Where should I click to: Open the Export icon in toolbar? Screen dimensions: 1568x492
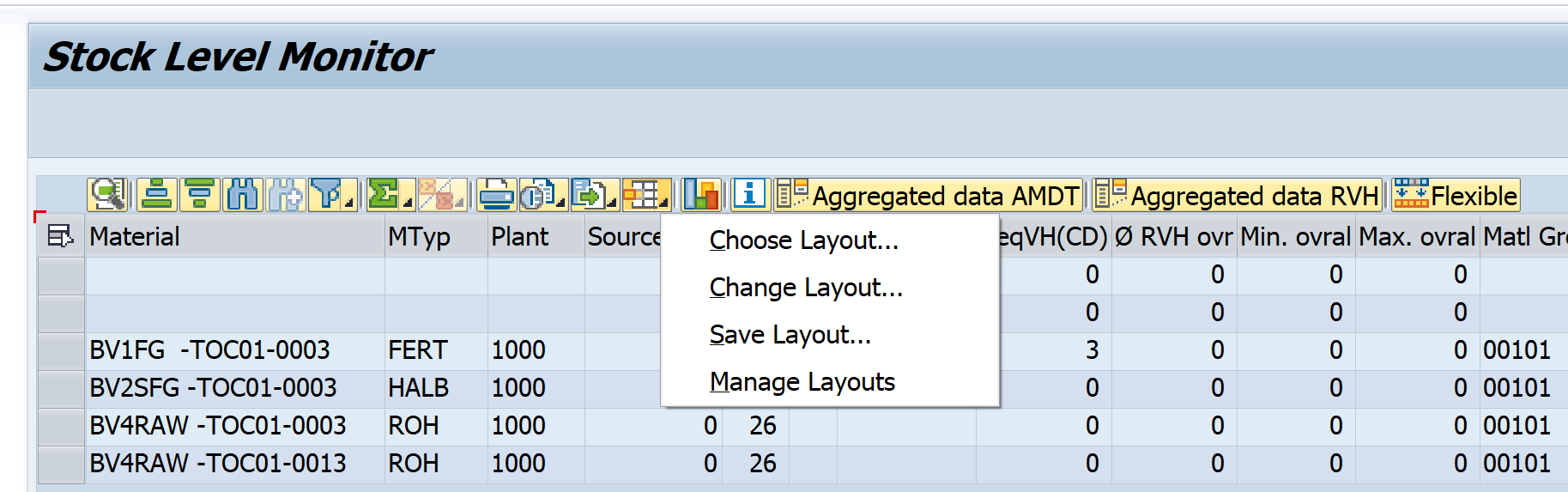pos(590,195)
